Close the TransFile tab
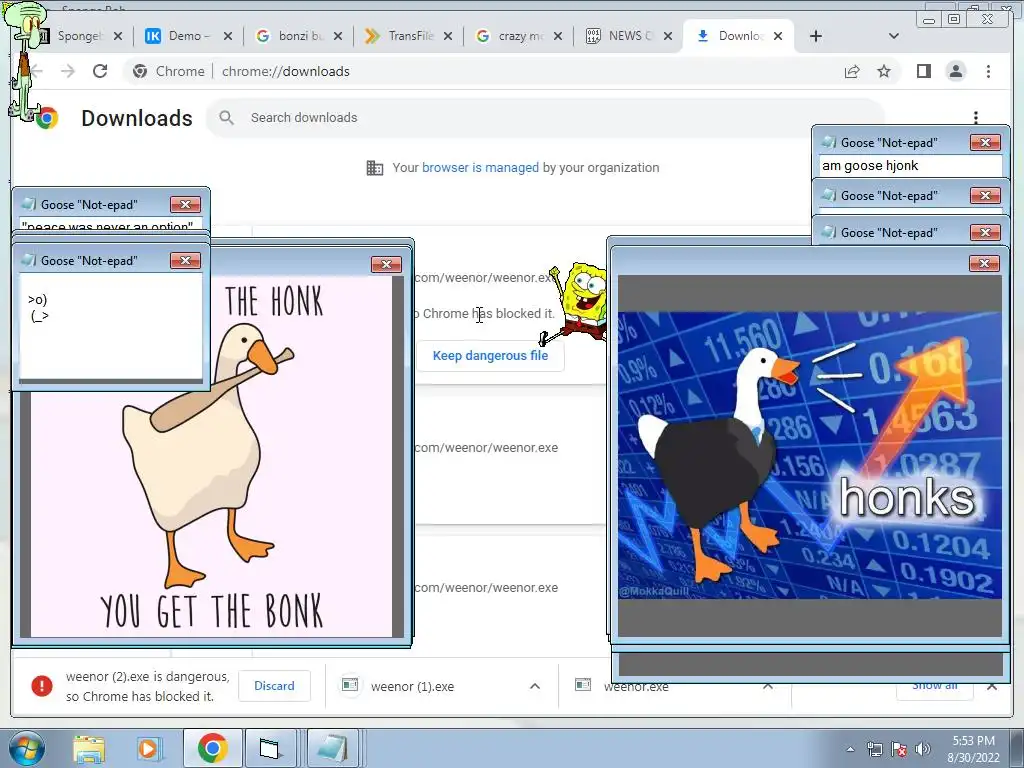 pos(448,36)
